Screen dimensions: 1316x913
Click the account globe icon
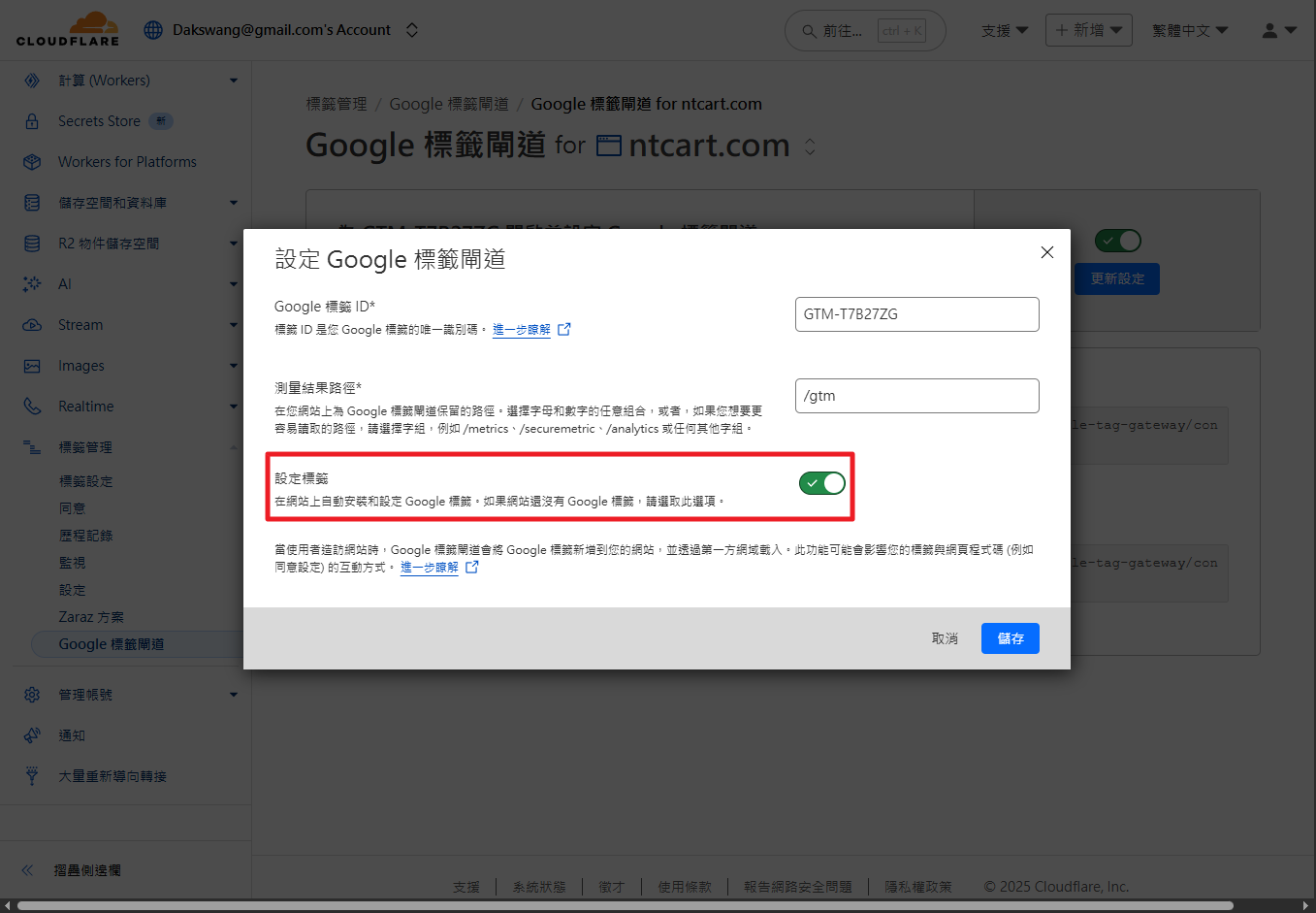153,30
